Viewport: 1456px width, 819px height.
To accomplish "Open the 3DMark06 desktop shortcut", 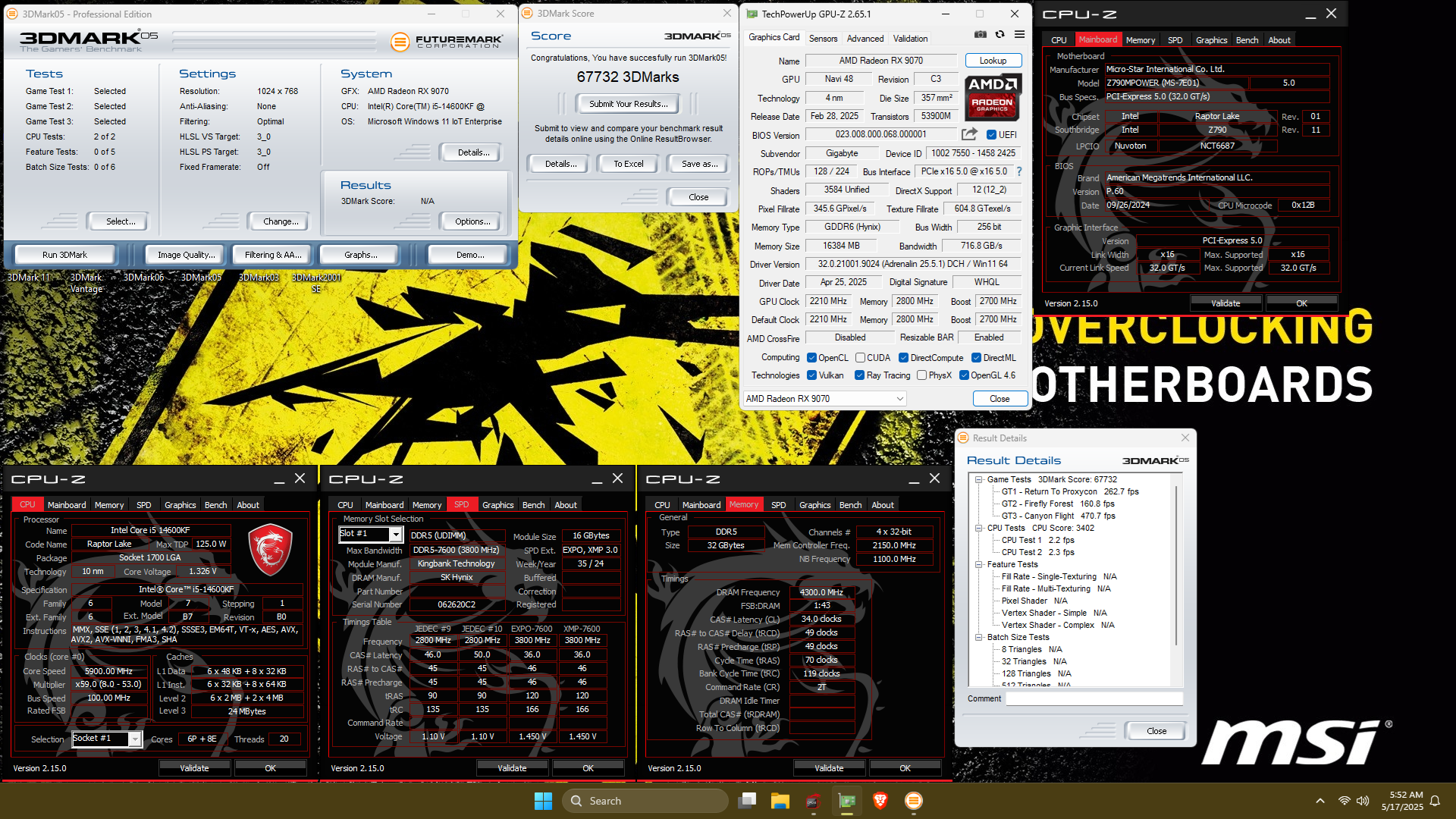I will pos(144,278).
